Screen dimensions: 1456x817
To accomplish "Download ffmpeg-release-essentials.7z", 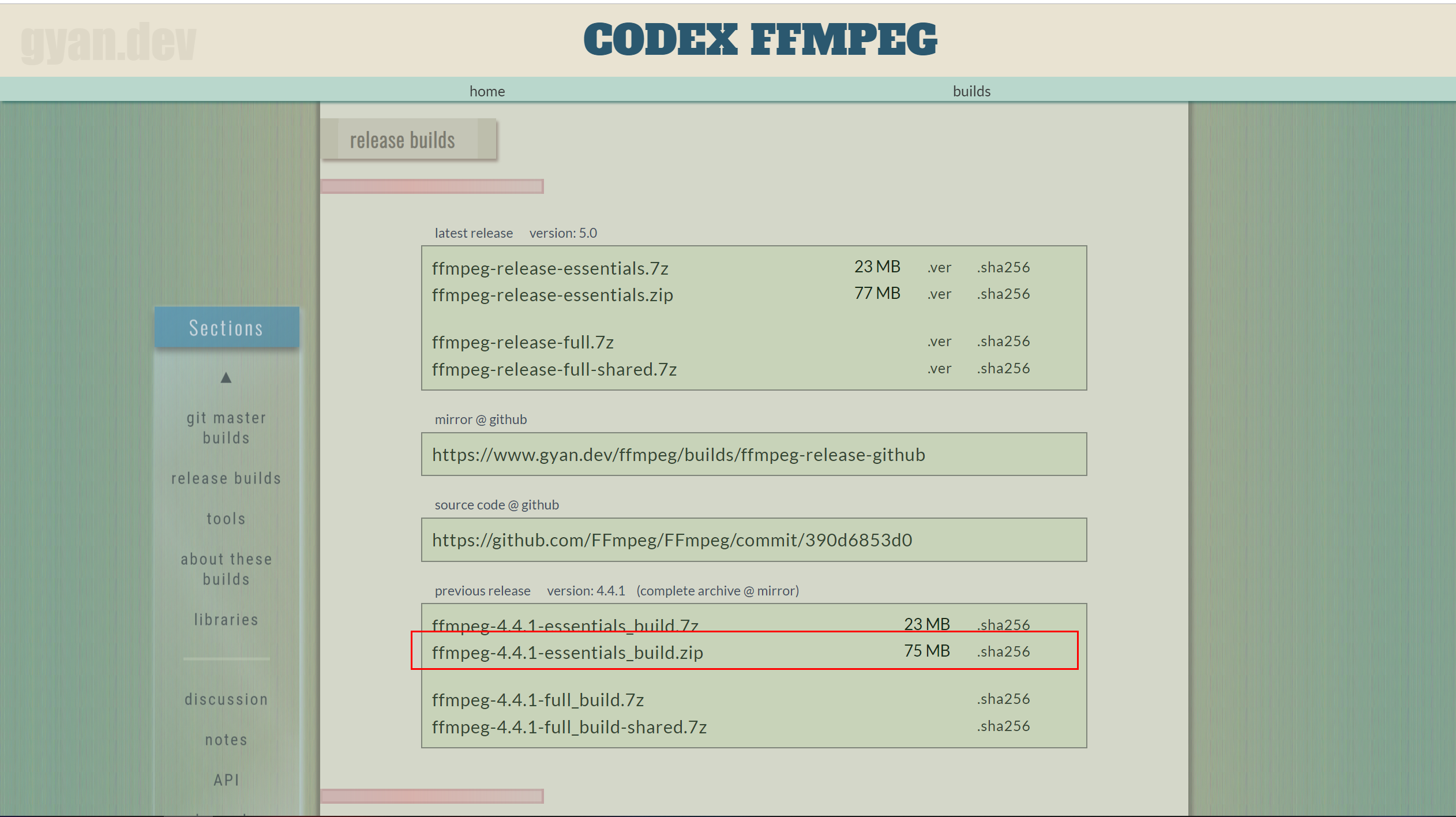I will (x=550, y=268).
